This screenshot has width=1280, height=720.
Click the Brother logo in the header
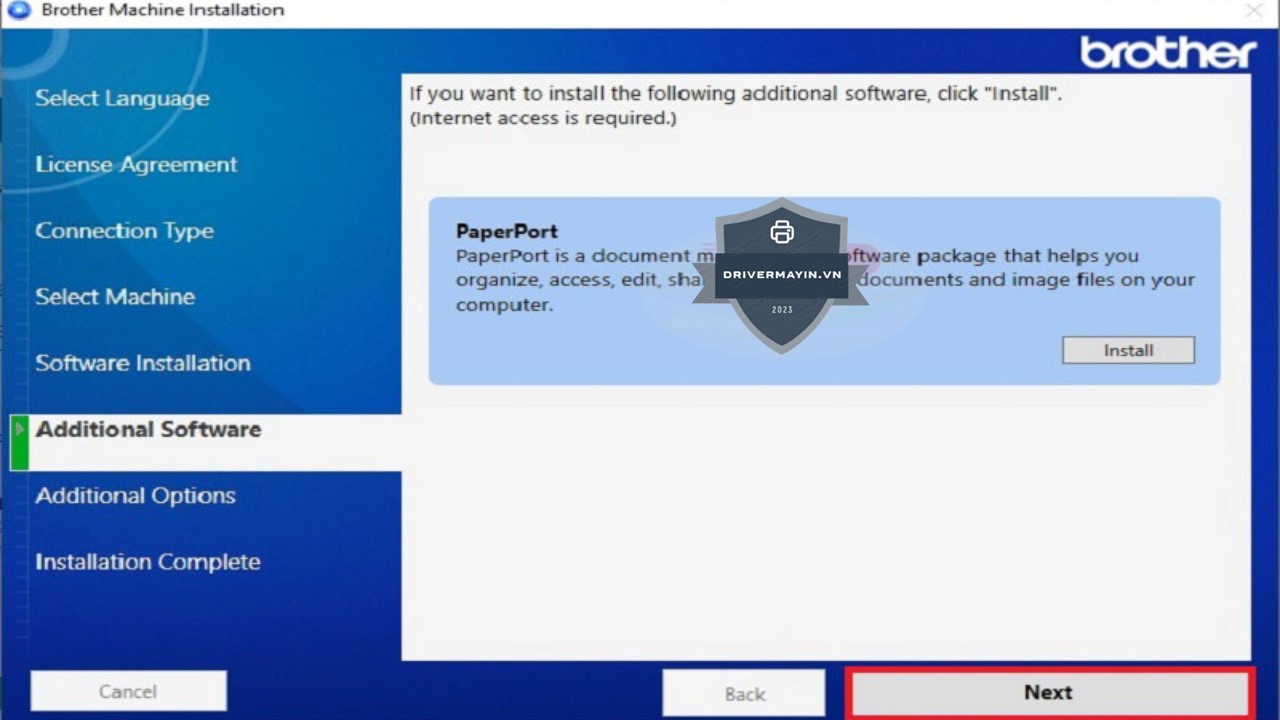(x=1168, y=53)
